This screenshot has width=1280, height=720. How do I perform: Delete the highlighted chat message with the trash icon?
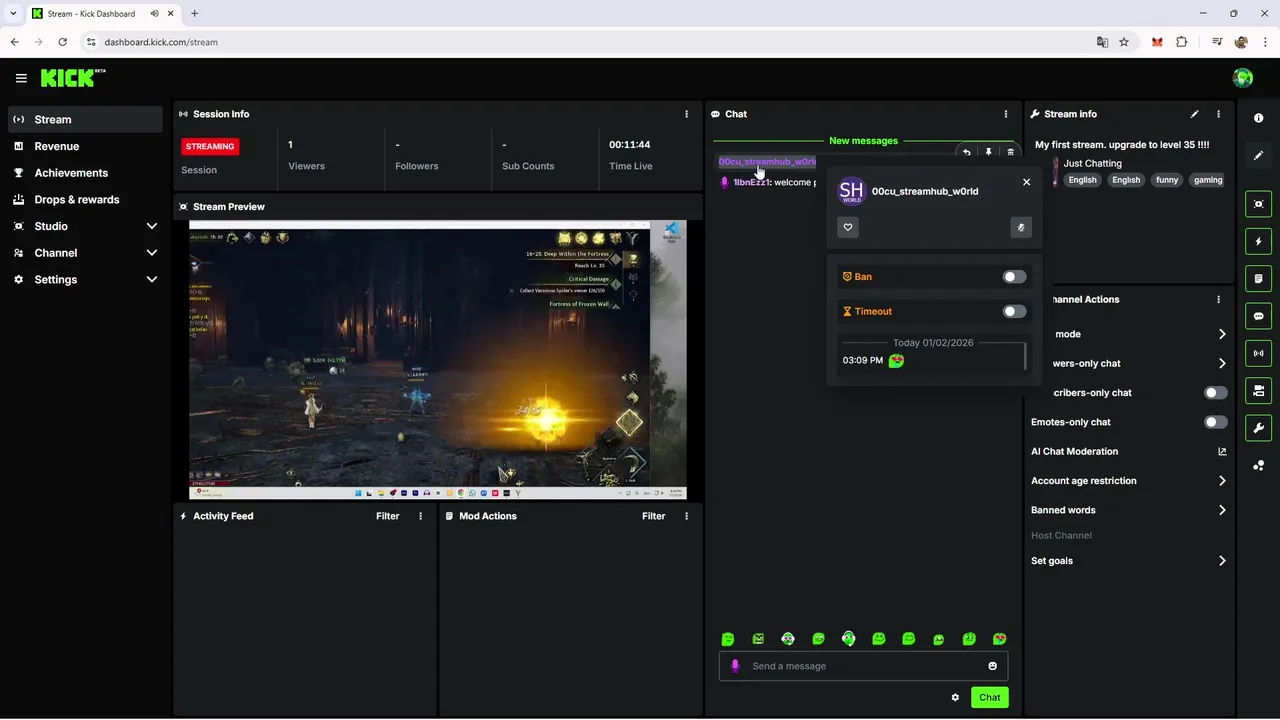pyautogui.click(x=1010, y=153)
